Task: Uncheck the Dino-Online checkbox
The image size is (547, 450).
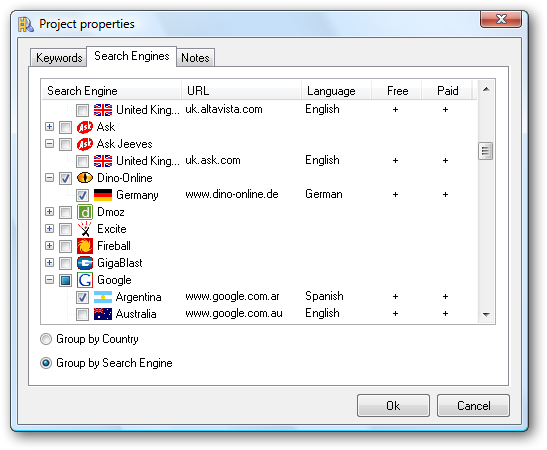Action: coord(65,178)
